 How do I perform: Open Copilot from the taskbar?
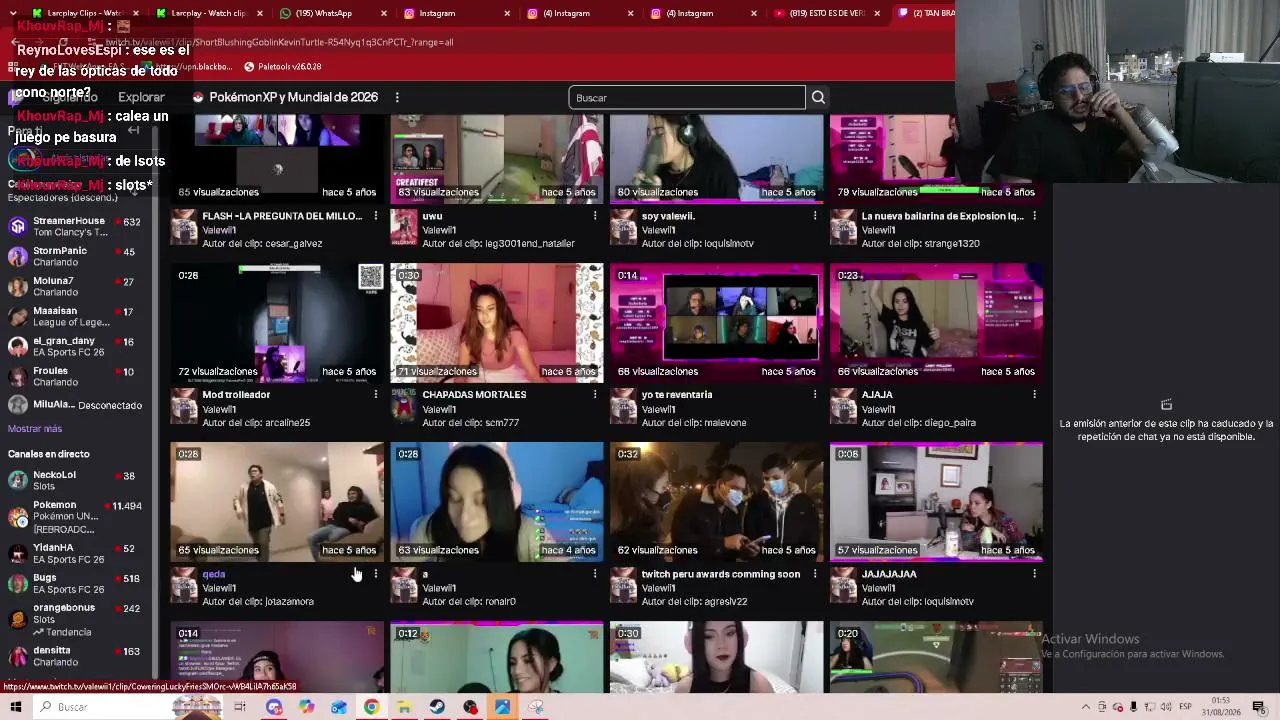coord(306,707)
